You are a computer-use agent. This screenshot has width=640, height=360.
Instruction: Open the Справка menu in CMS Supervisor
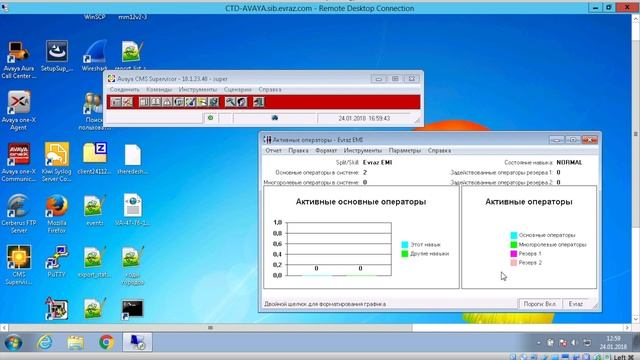[270, 89]
